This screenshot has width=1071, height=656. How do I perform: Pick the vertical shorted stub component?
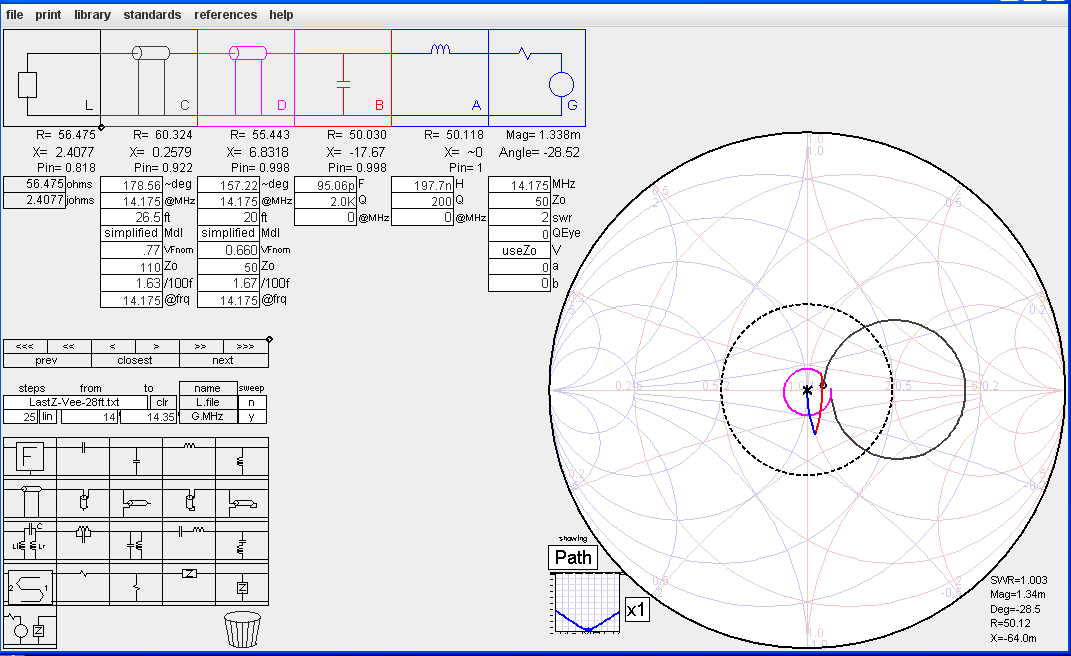tap(189, 499)
